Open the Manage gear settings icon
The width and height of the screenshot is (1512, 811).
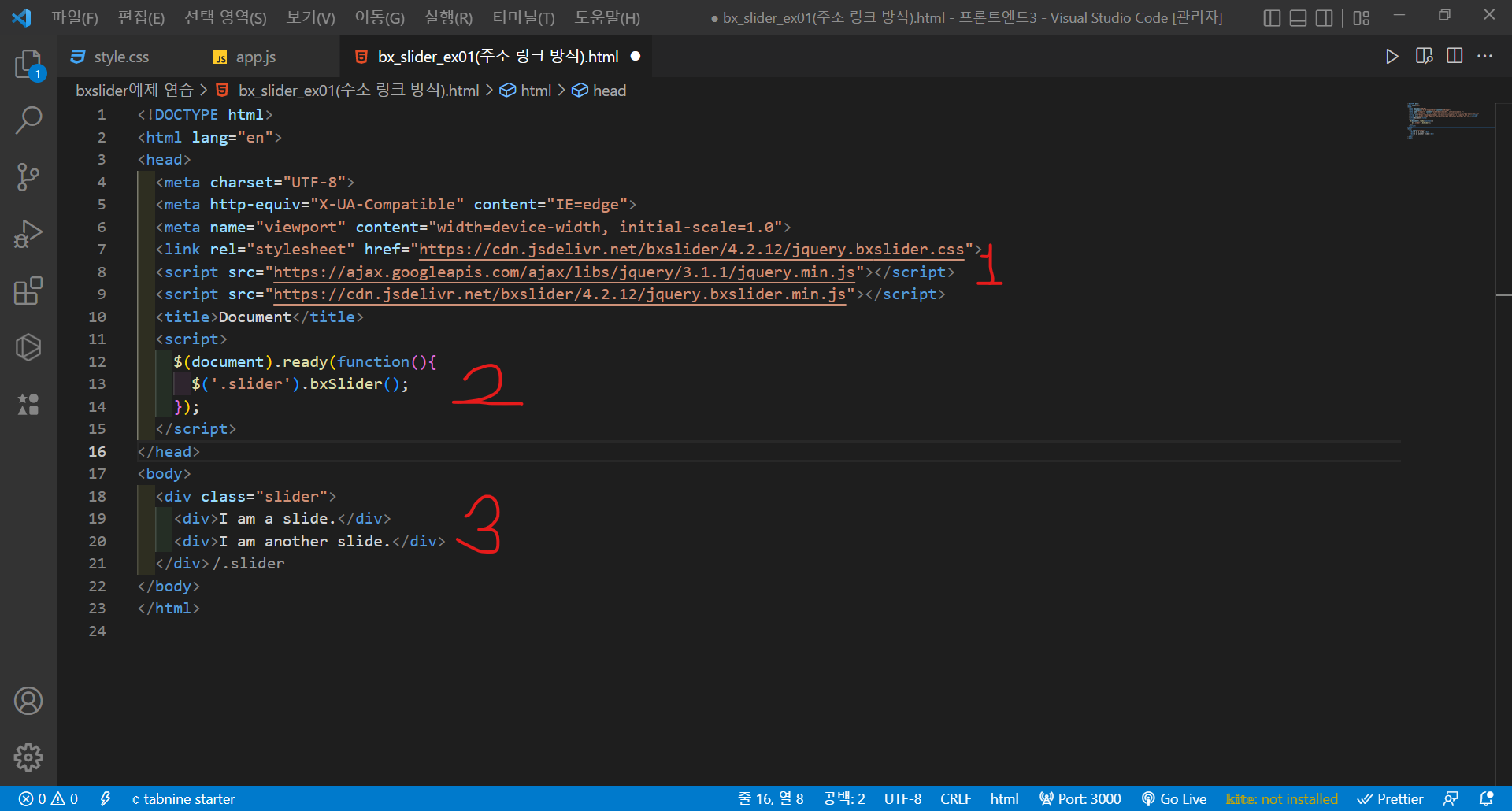point(28,757)
